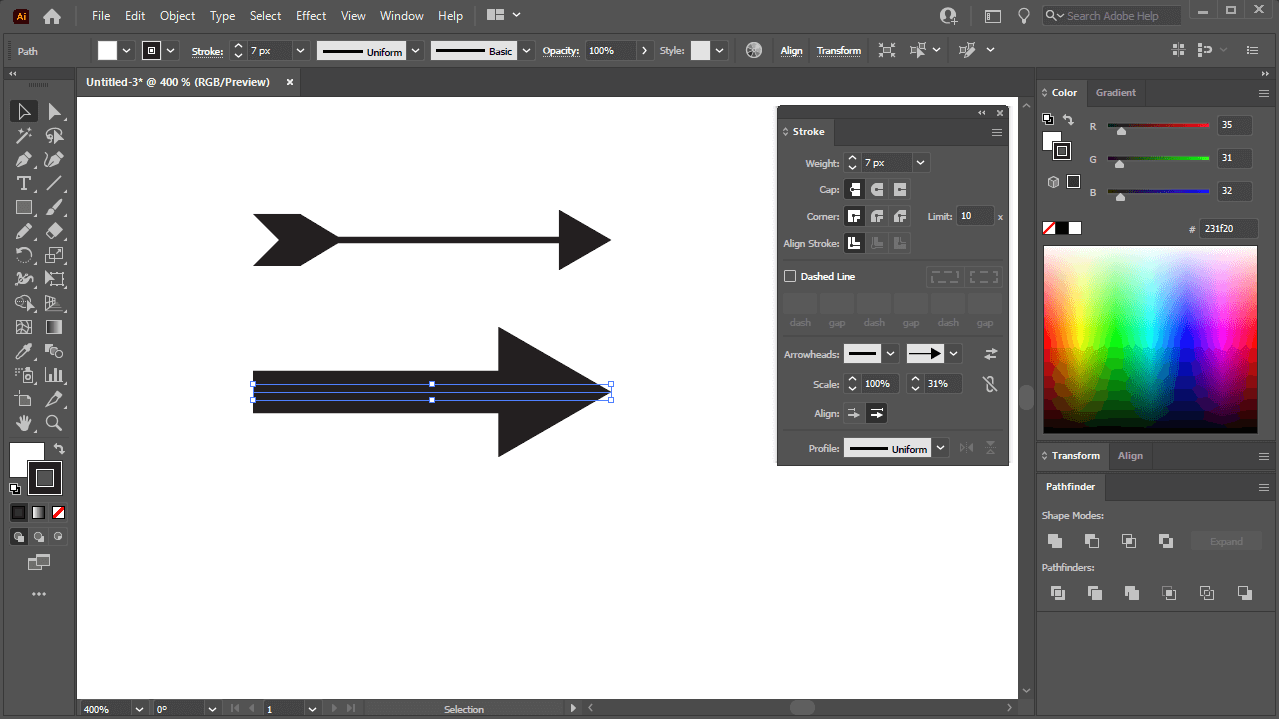Choose Round Join corner option
Viewport: 1279px width, 719px height.
[x=877, y=216]
